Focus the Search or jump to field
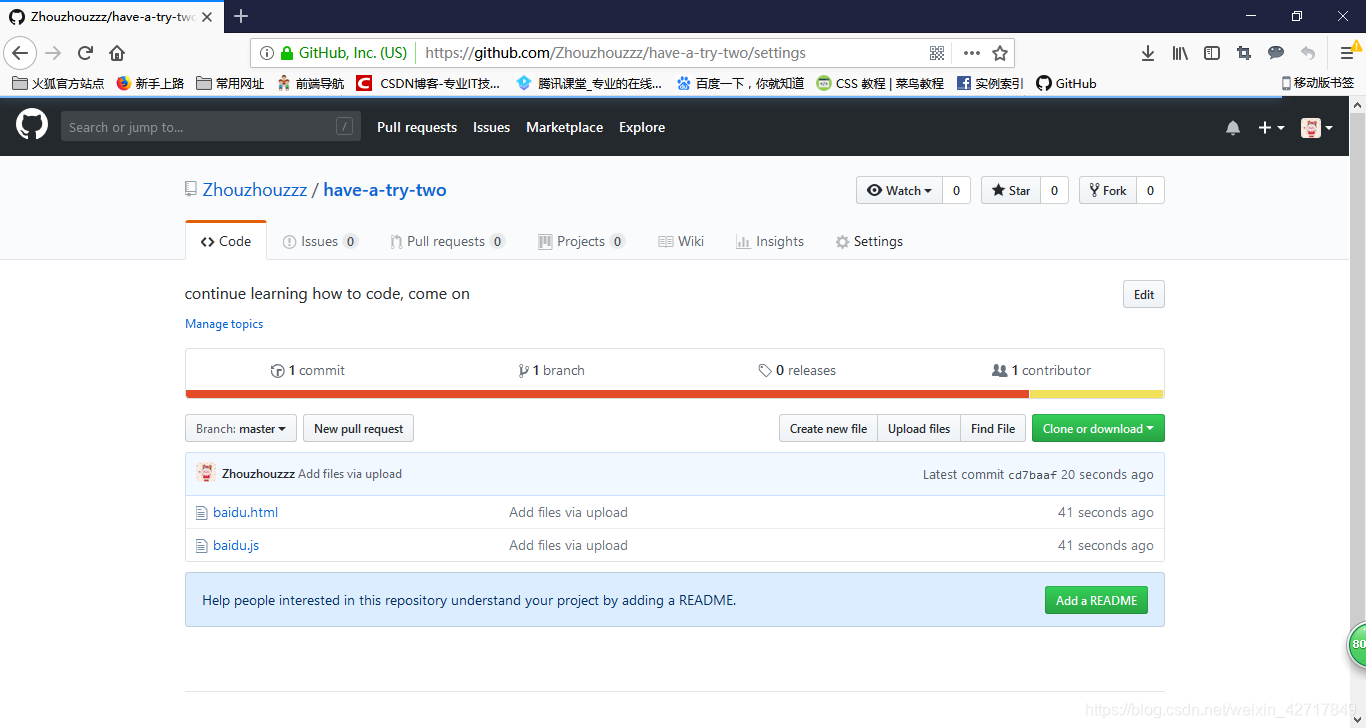 (211, 126)
